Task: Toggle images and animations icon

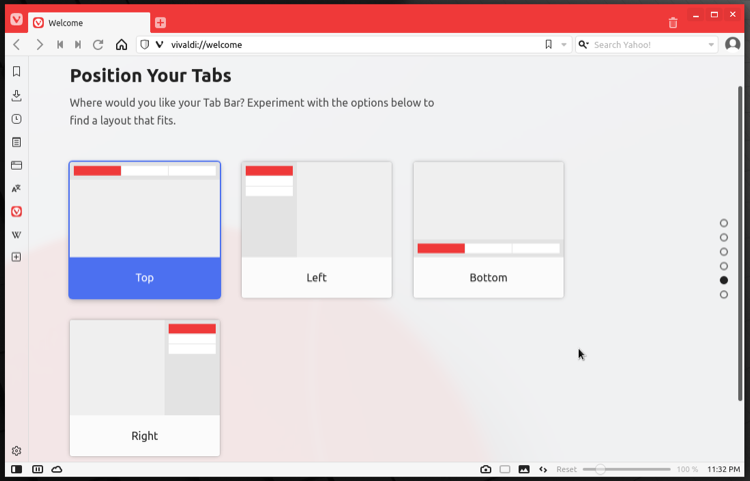Action: pyautogui.click(x=524, y=470)
